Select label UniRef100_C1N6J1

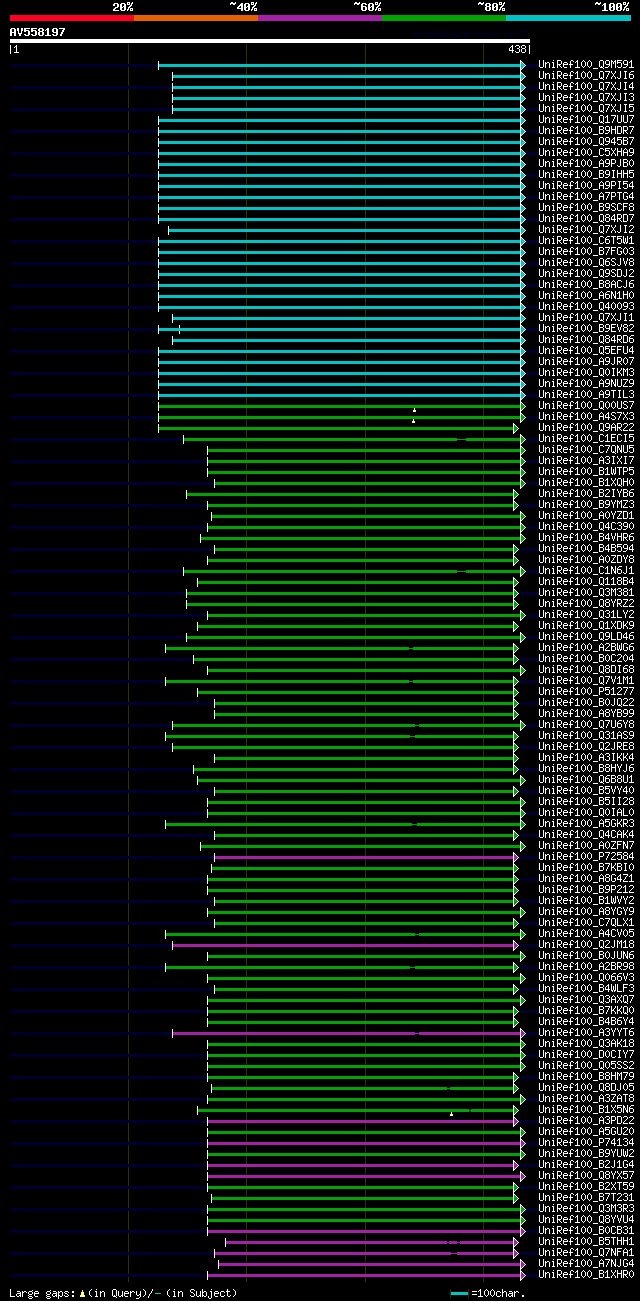[586, 571]
